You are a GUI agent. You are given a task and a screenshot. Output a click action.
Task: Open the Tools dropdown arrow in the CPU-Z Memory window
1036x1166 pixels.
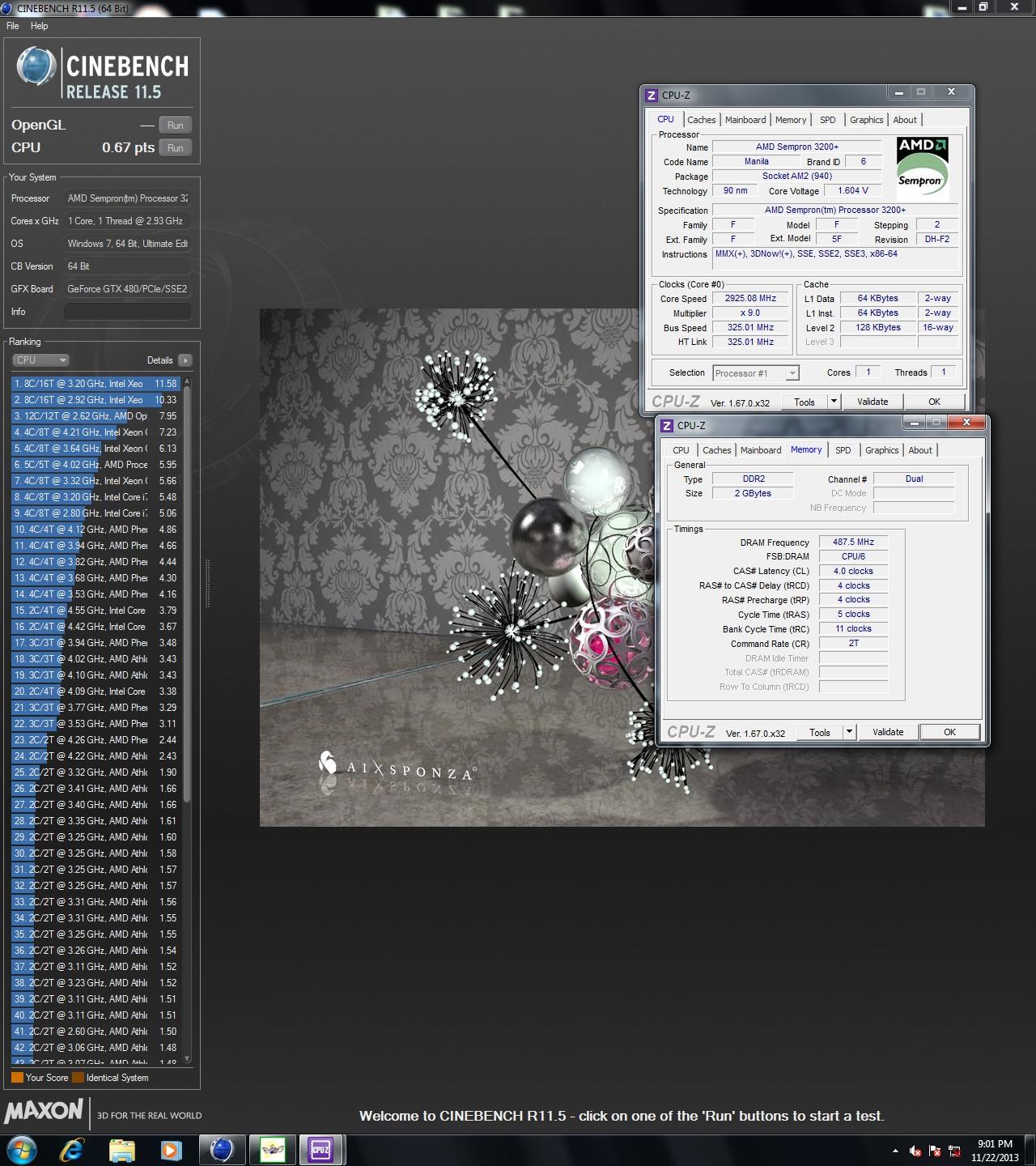(x=849, y=733)
